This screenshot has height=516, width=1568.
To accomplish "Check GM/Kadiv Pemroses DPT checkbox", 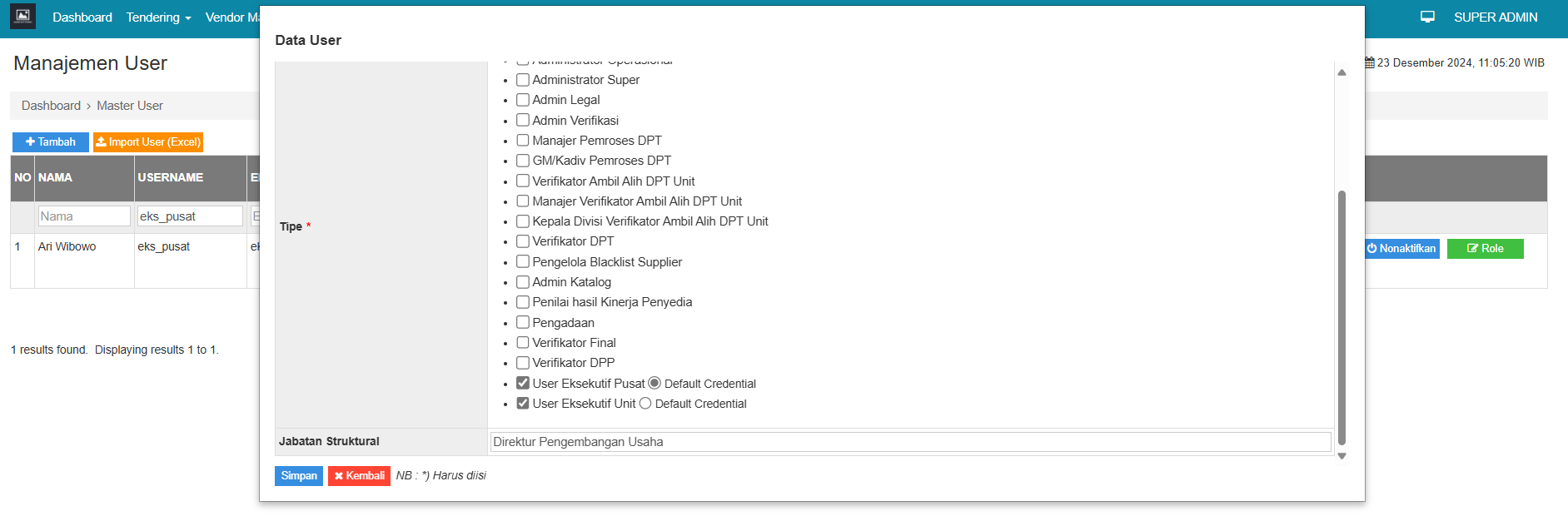I will click(x=523, y=161).
